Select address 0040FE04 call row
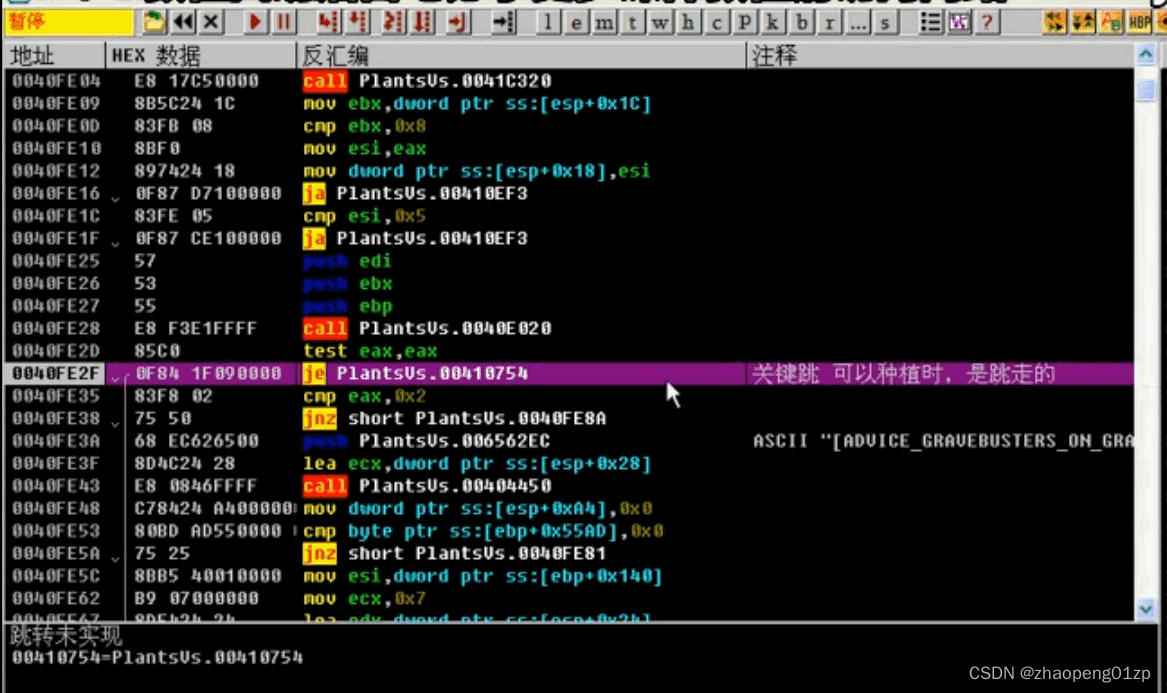Screen dimensions: 1167x693 (x=569, y=80)
